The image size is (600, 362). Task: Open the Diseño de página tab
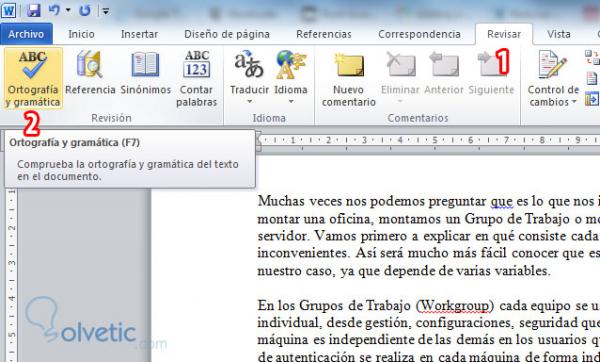coord(227,34)
